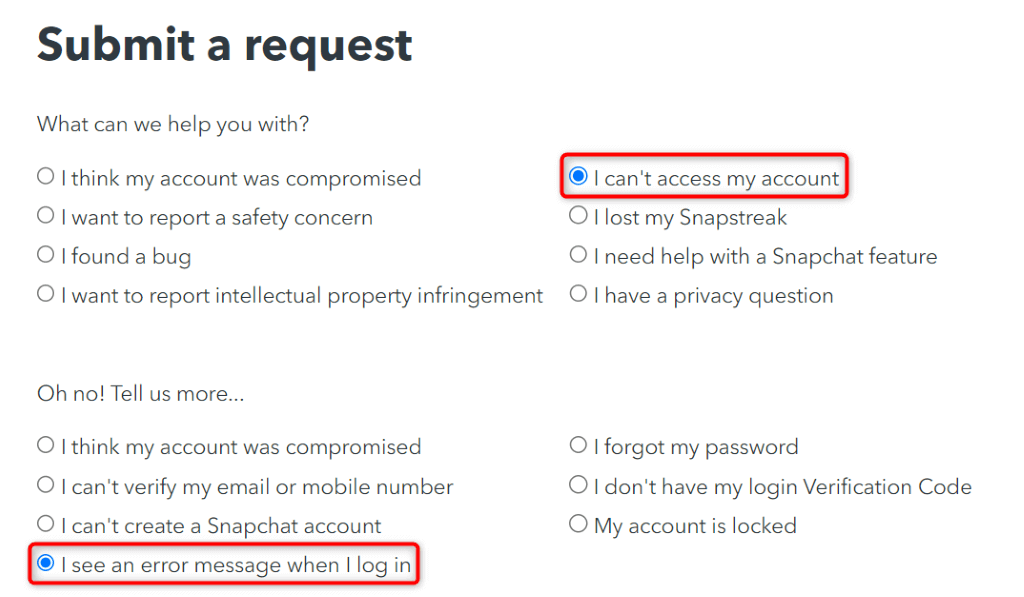Click the 'Snapstreak' word in the label text

click(733, 217)
